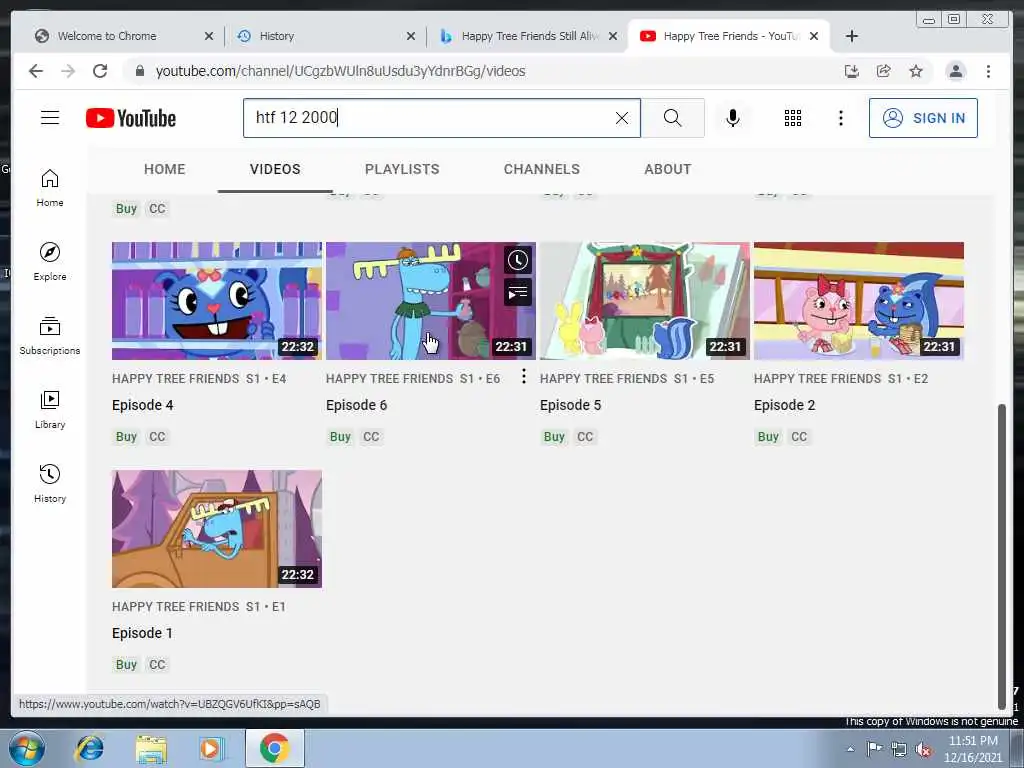Image resolution: width=1024 pixels, height=768 pixels.
Task: Reload the page with the refresh icon
Action: [100, 71]
